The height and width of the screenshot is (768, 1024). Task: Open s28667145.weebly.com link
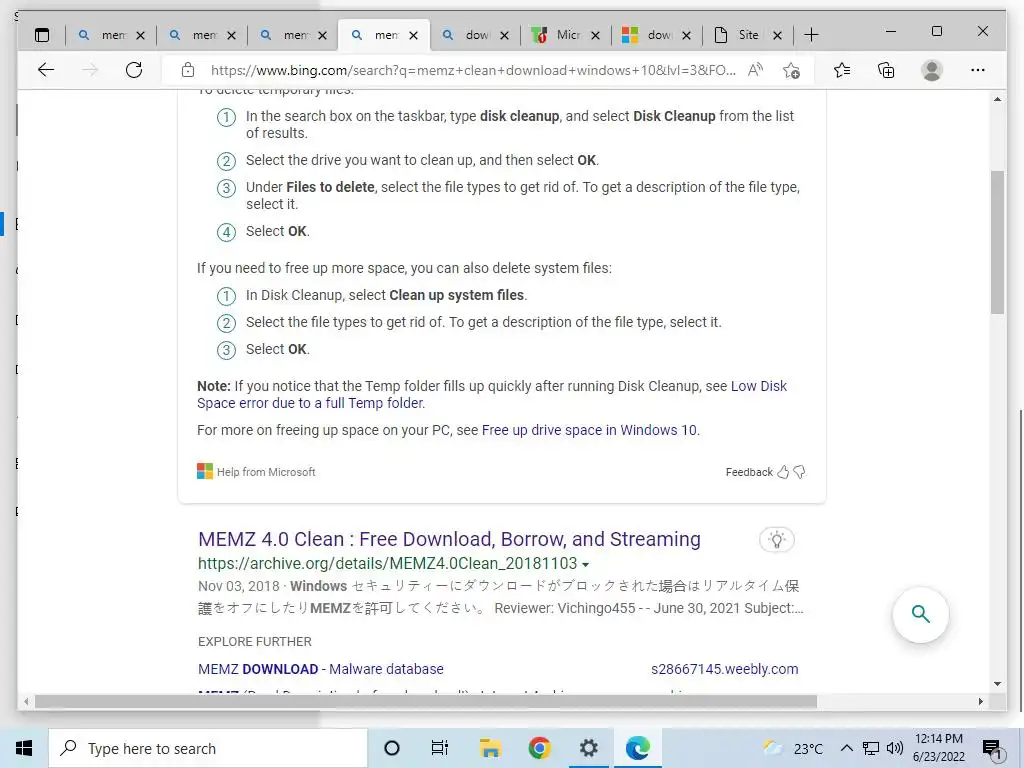pos(724,669)
